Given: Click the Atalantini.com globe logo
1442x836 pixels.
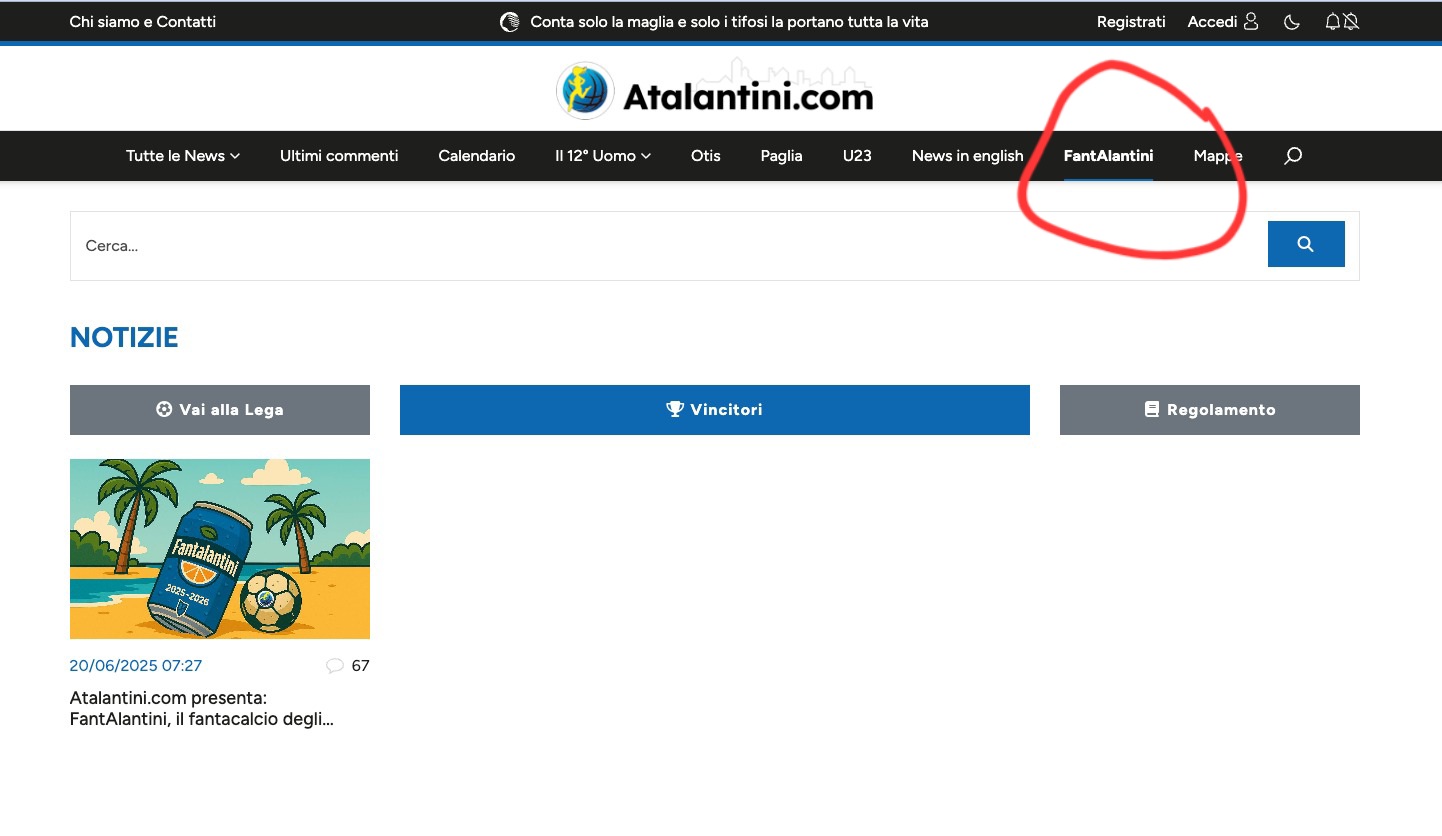Looking at the screenshot, I should [x=585, y=92].
